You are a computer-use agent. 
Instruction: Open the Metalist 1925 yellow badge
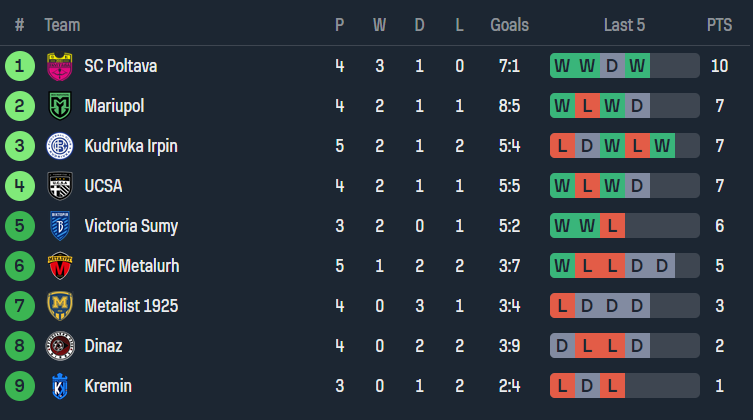tap(60, 306)
